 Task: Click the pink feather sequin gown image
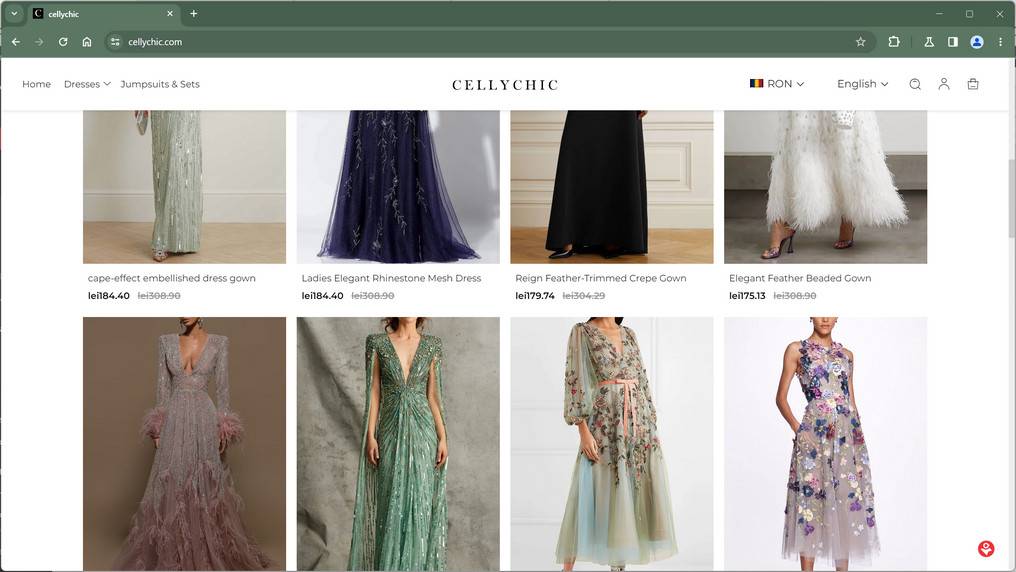(184, 444)
